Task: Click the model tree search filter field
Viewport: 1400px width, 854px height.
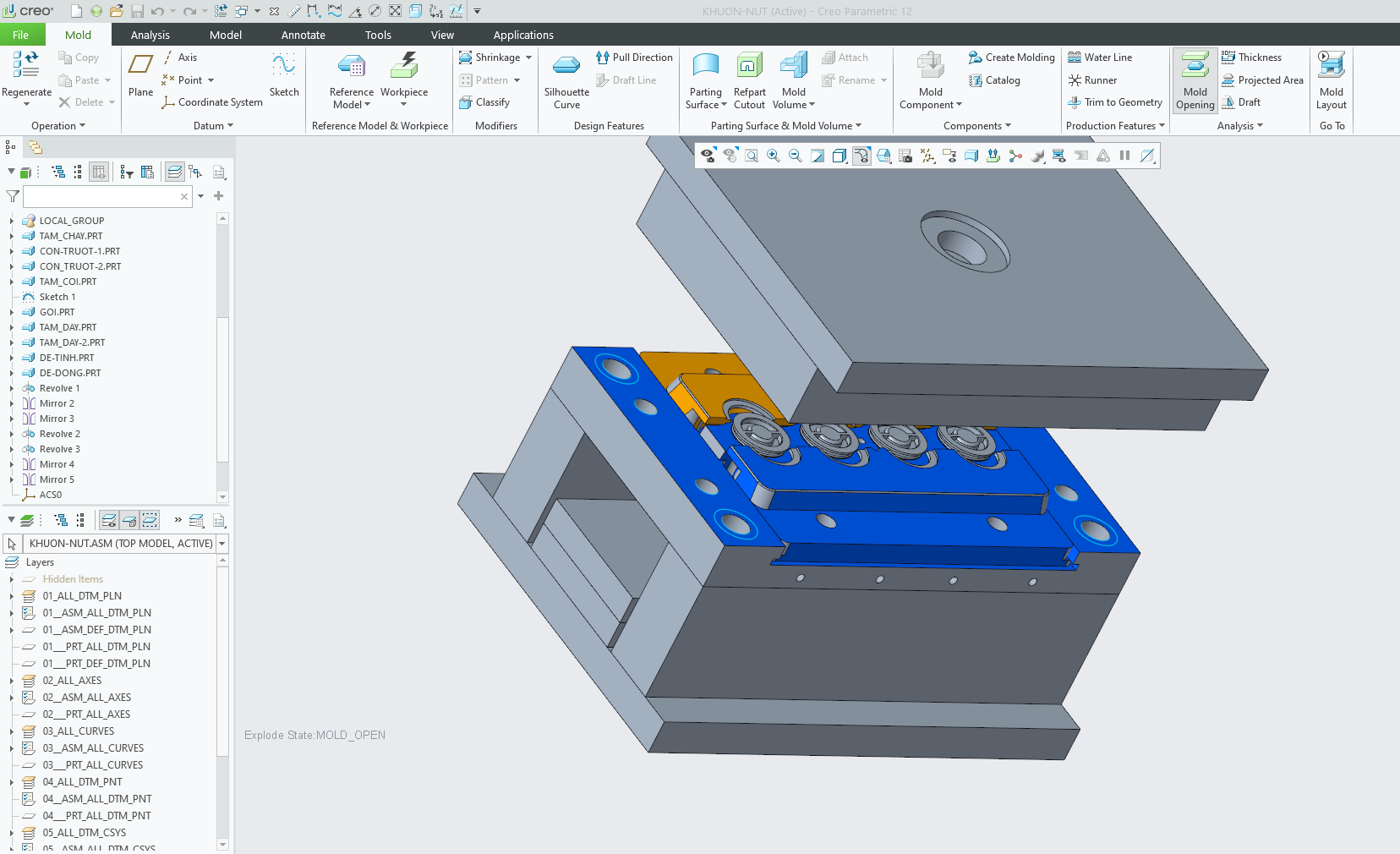Action: click(101, 196)
